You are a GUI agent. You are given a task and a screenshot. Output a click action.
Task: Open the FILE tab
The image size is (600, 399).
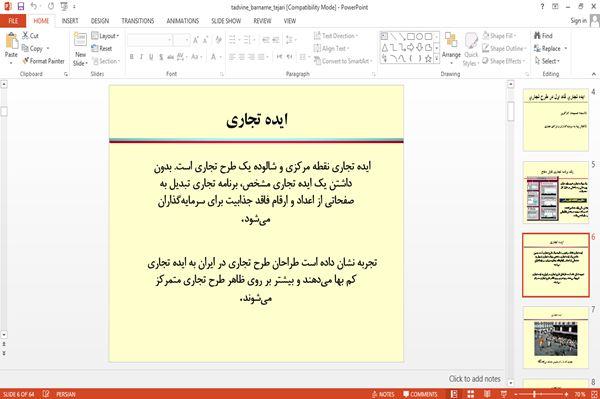[13, 21]
